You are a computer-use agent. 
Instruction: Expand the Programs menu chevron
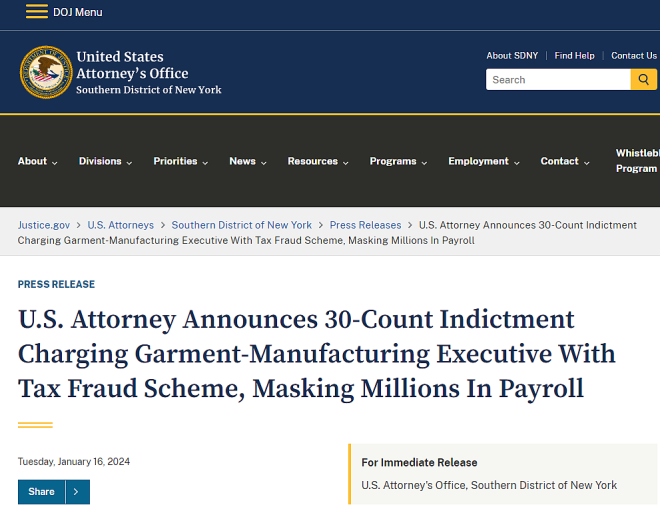pos(424,163)
